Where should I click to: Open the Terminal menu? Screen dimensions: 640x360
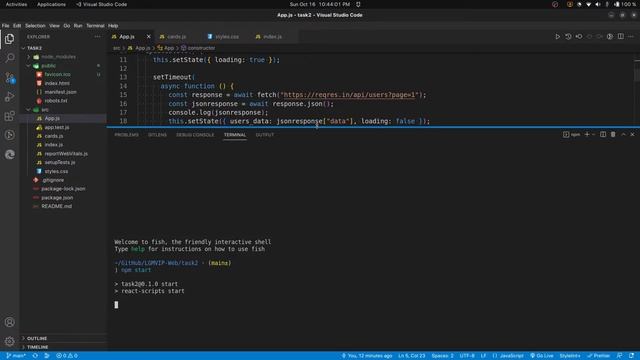[95, 26]
